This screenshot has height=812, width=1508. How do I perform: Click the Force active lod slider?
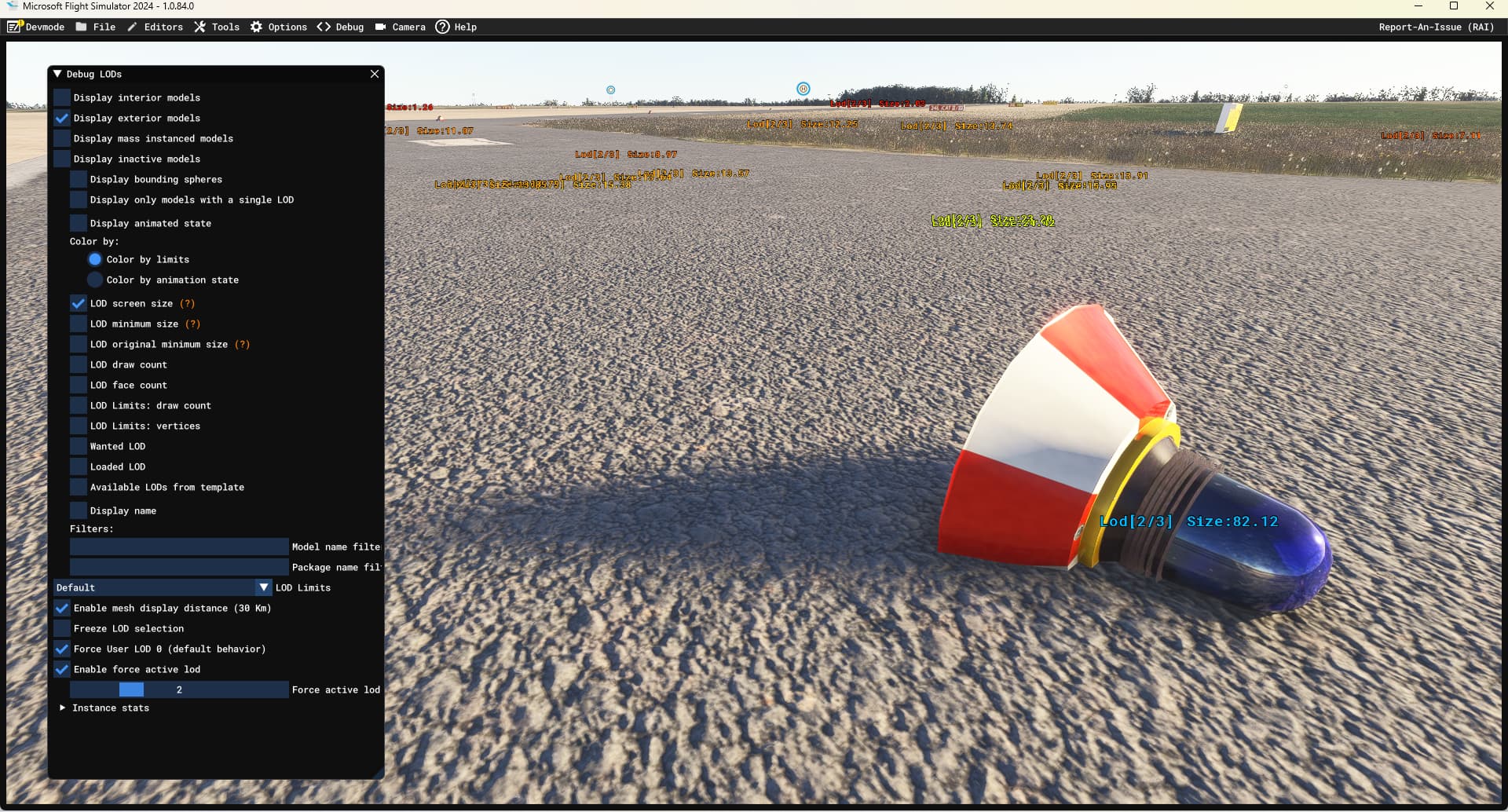click(179, 689)
